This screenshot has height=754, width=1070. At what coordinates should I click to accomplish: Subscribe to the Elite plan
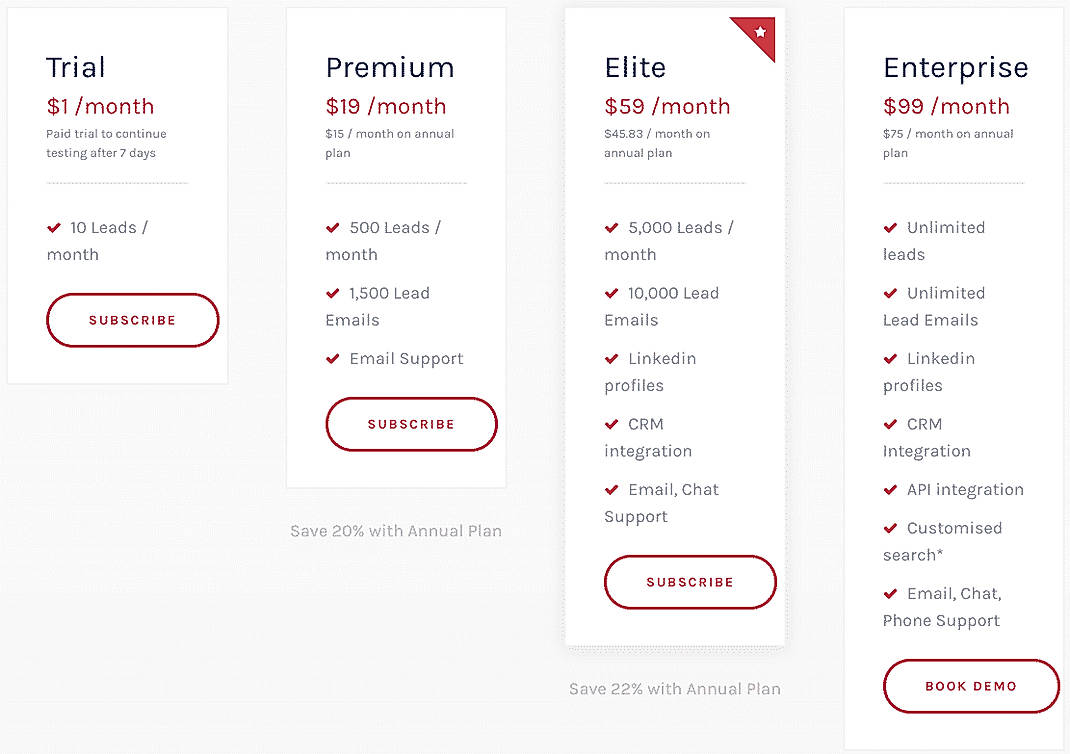click(x=690, y=582)
